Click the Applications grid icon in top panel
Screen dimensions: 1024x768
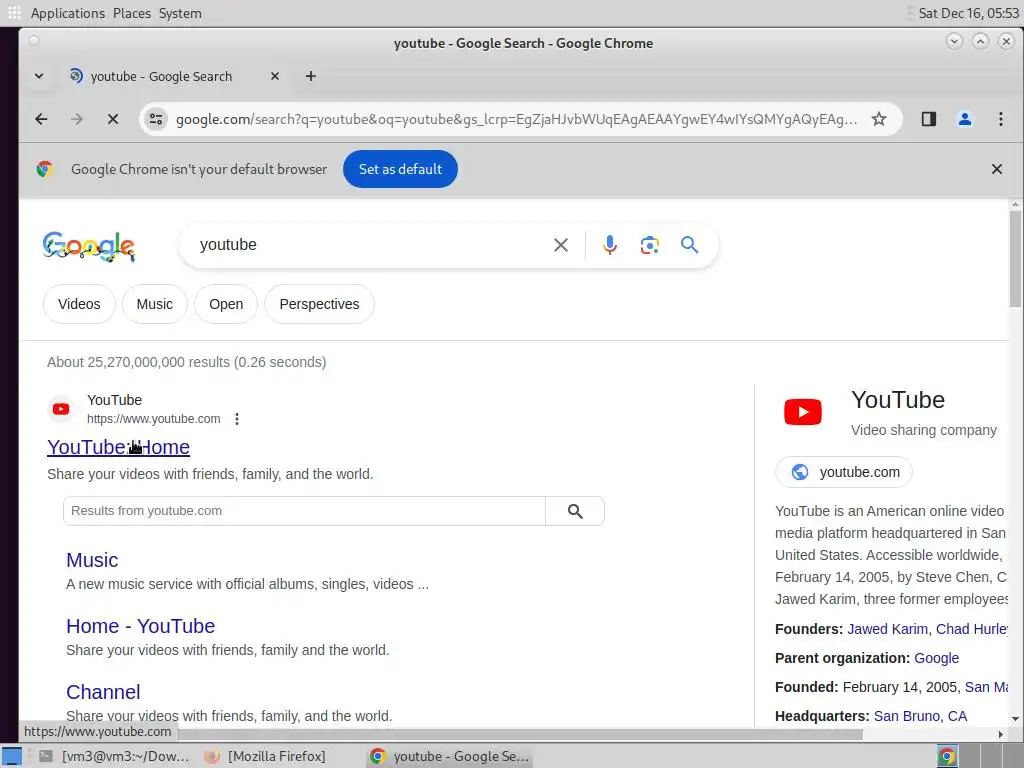coord(14,13)
